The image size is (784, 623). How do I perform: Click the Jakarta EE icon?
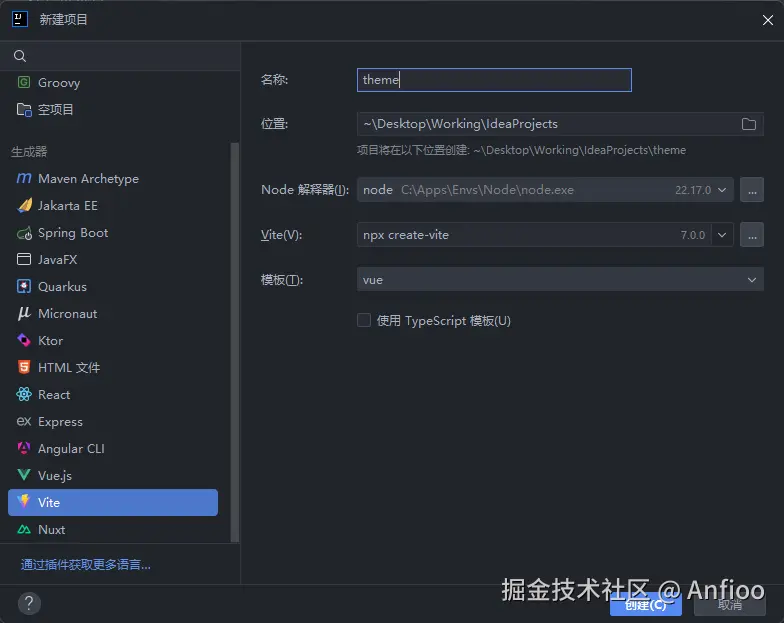click(x=24, y=206)
